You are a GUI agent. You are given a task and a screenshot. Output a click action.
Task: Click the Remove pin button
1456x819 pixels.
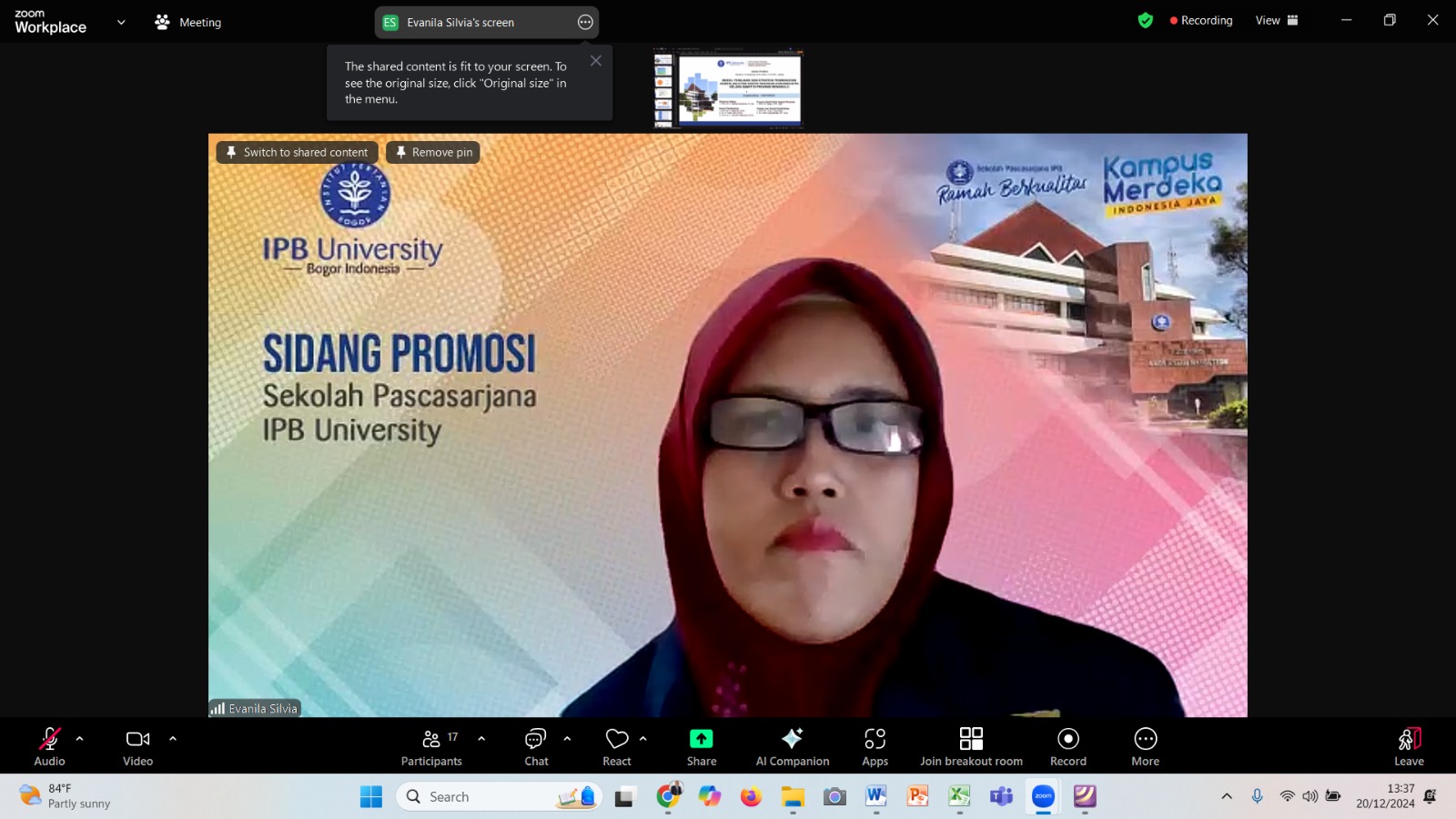[x=433, y=152]
